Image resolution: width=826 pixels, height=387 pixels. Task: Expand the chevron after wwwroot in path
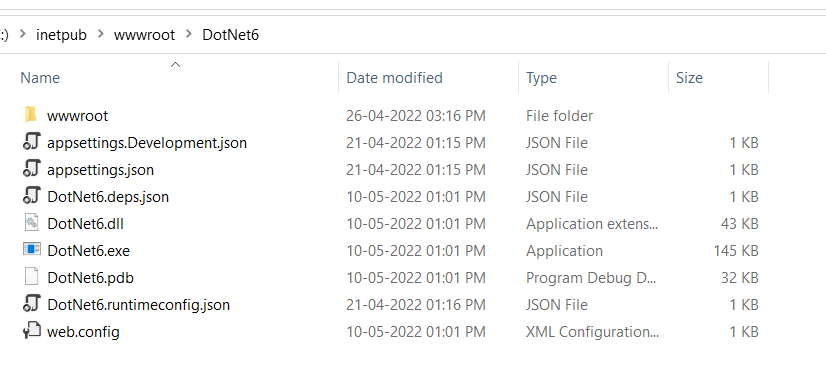[188, 35]
